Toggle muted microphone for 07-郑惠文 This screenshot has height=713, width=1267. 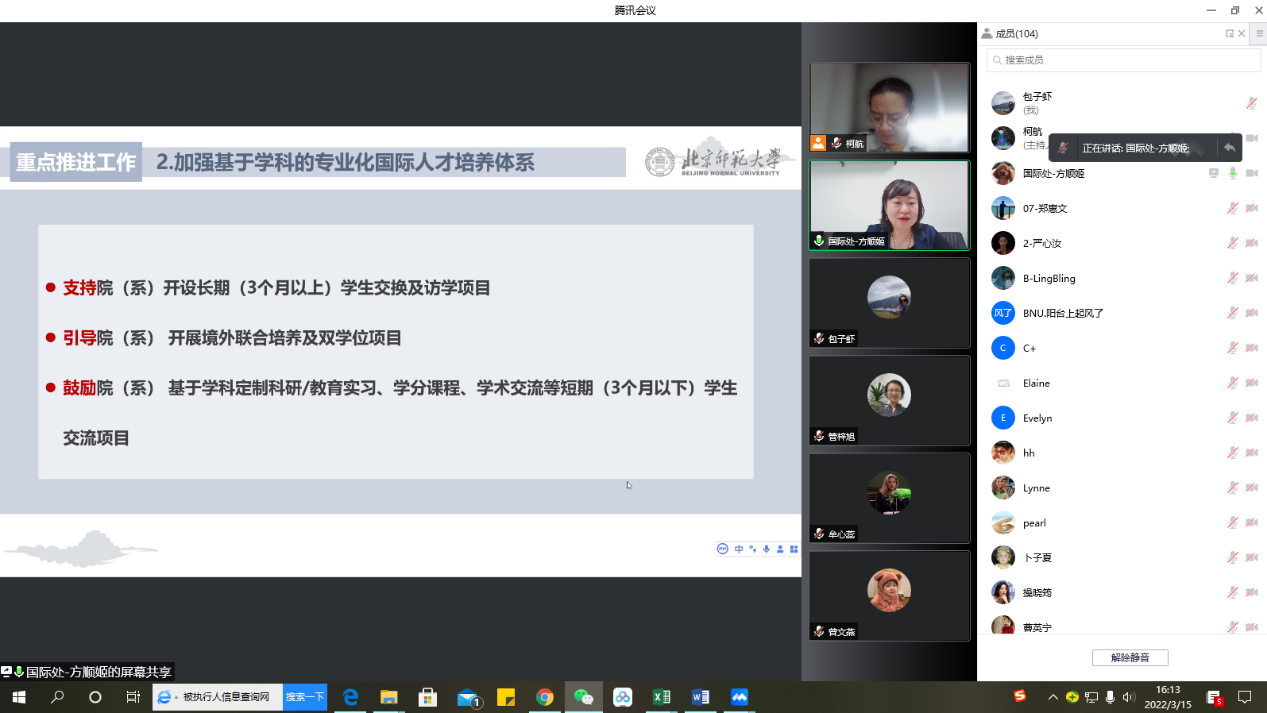pos(1233,208)
